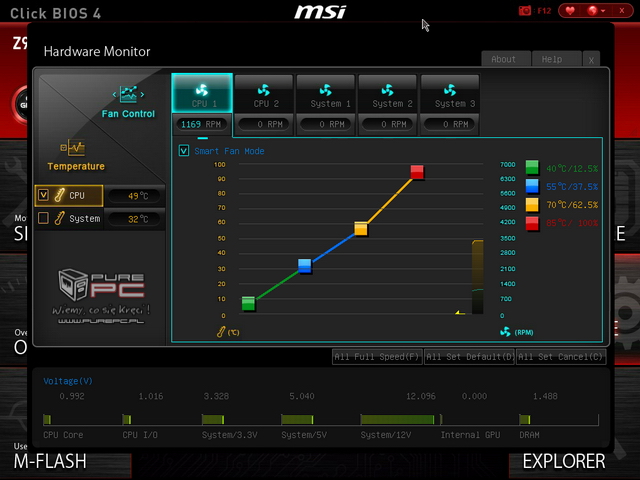640x480 pixels.
Task: Click the 0 RPM reading under System 1
Action: 326,124
